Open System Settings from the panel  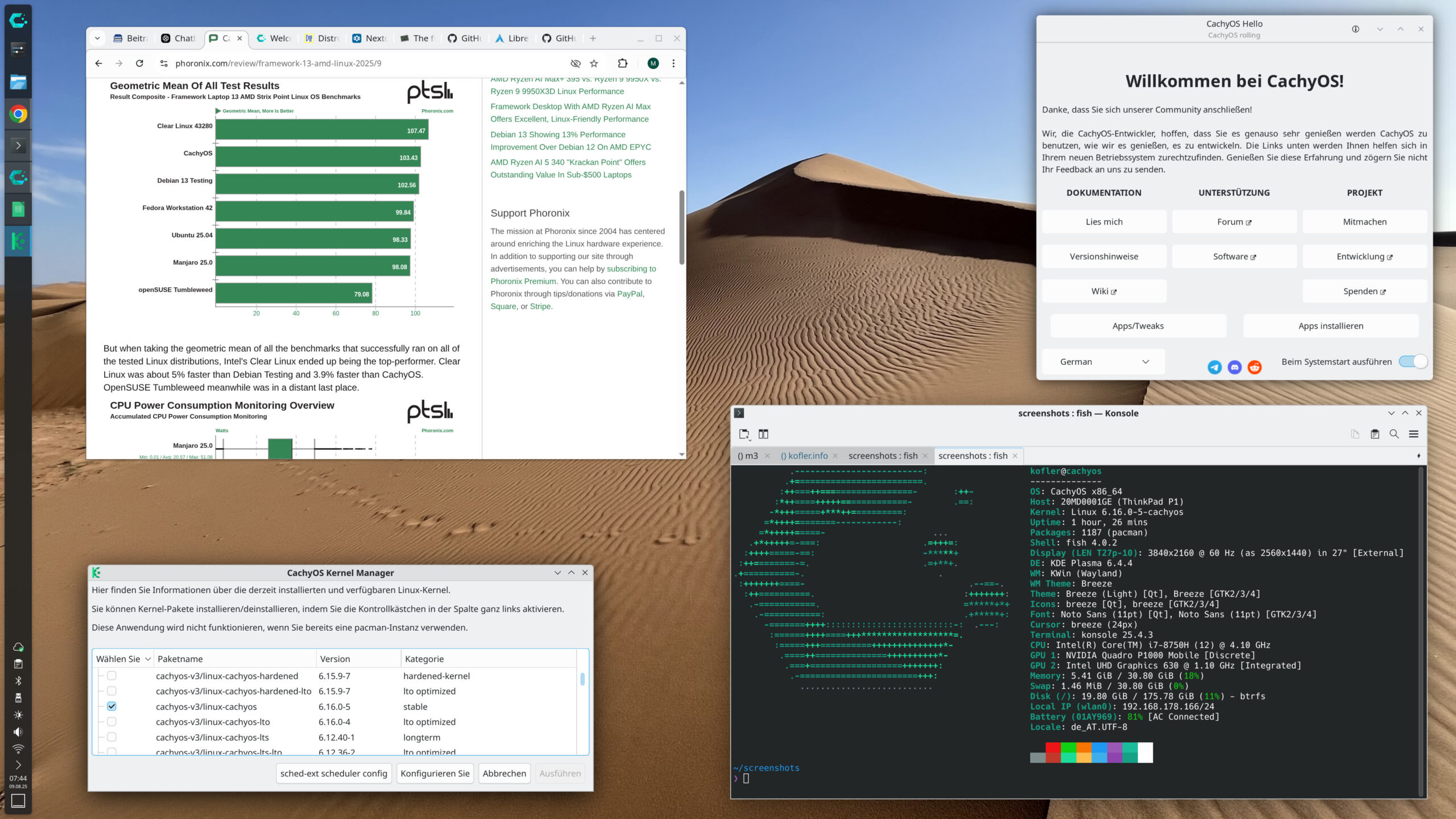[18, 49]
